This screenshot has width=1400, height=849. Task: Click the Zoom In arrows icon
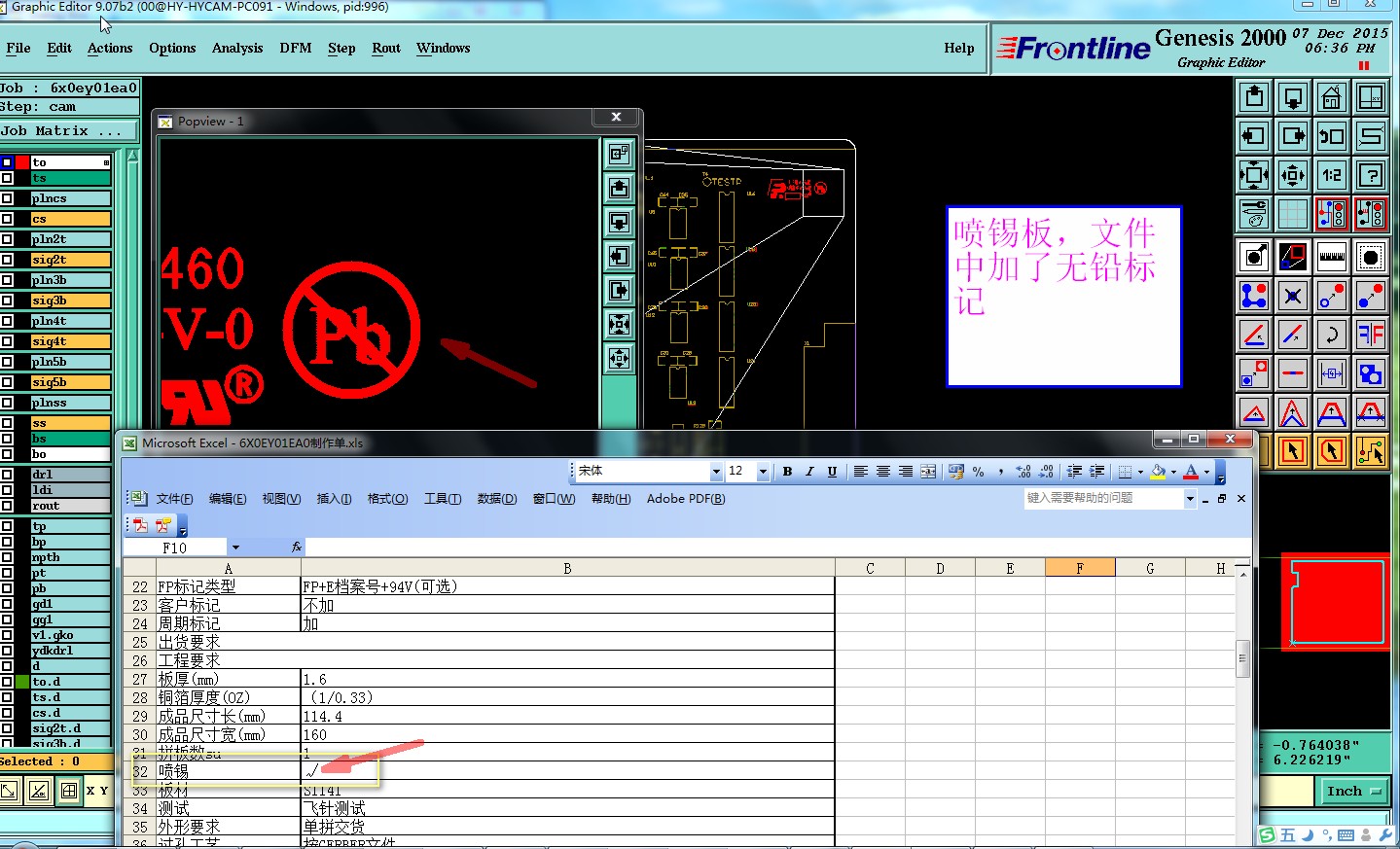(1254, 175)
